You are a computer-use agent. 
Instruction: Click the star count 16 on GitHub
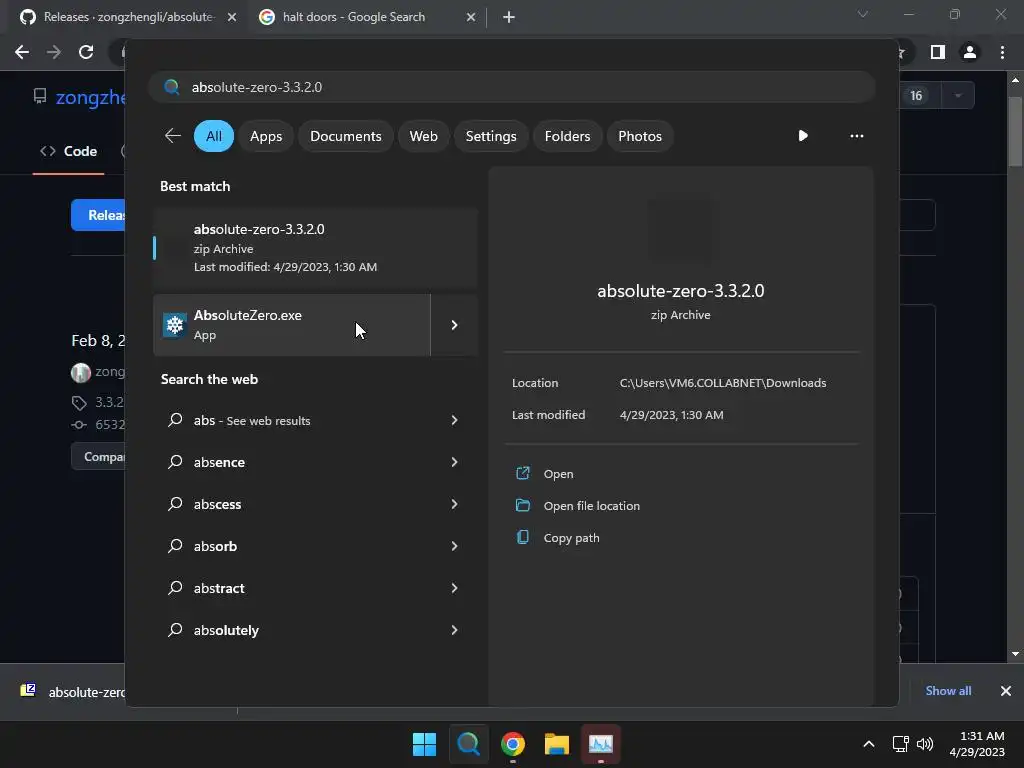coord(916,95)
